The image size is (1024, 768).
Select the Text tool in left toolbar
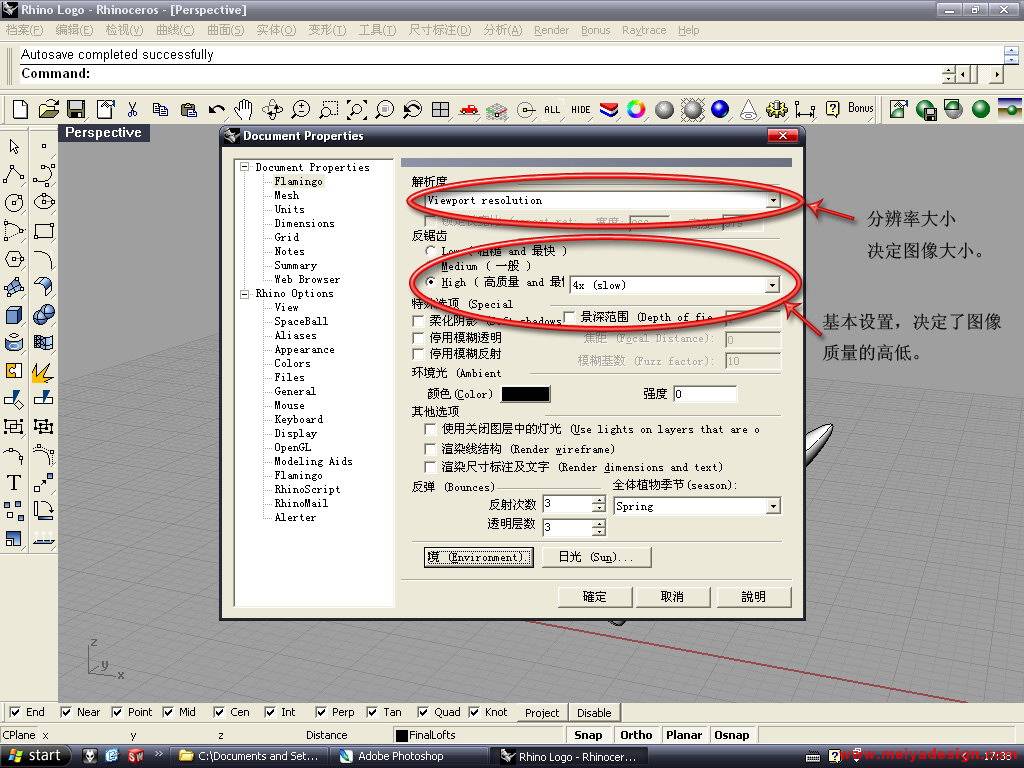[14, 483]
